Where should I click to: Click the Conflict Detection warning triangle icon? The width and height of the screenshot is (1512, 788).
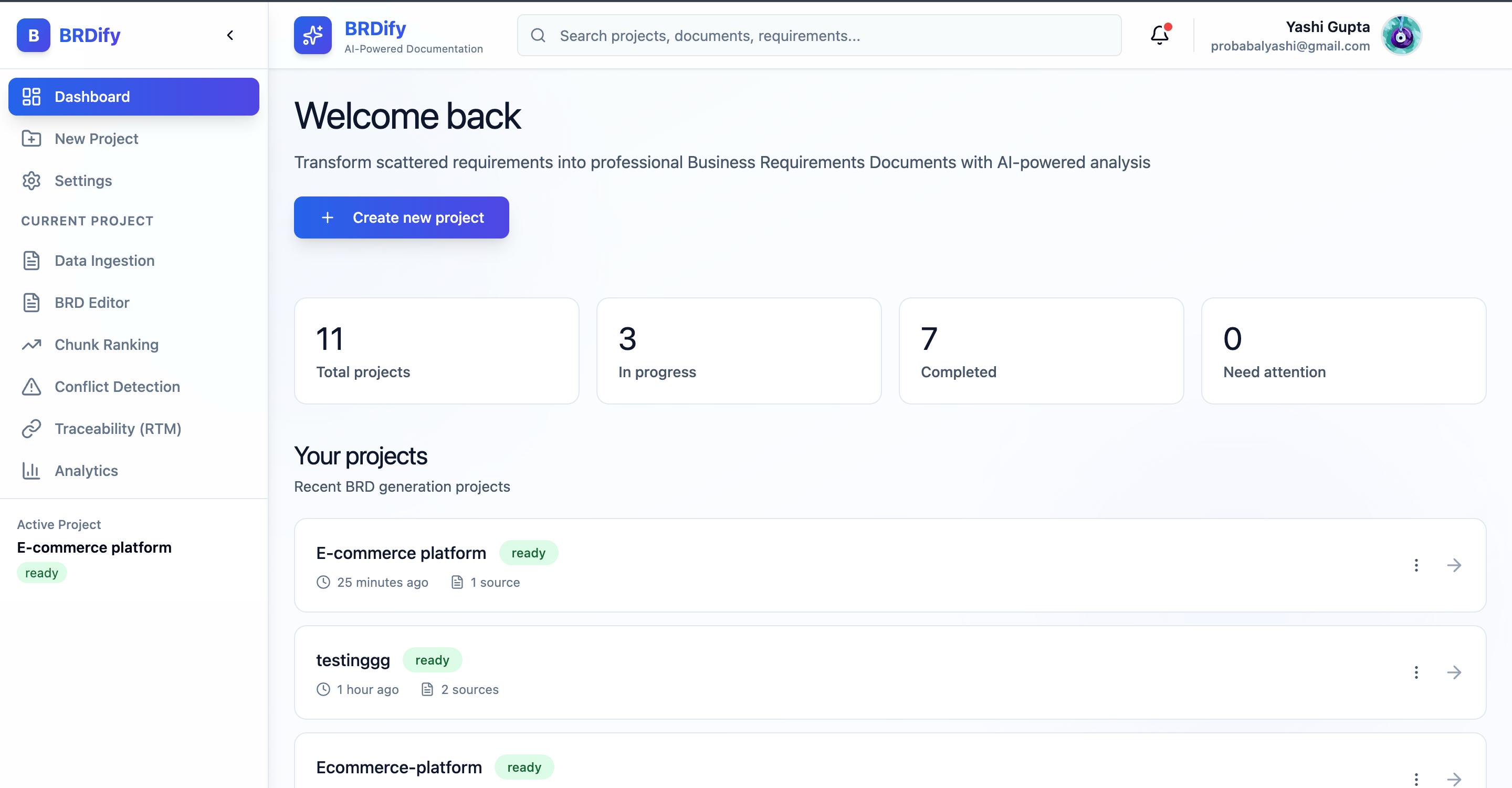(31, 386)
